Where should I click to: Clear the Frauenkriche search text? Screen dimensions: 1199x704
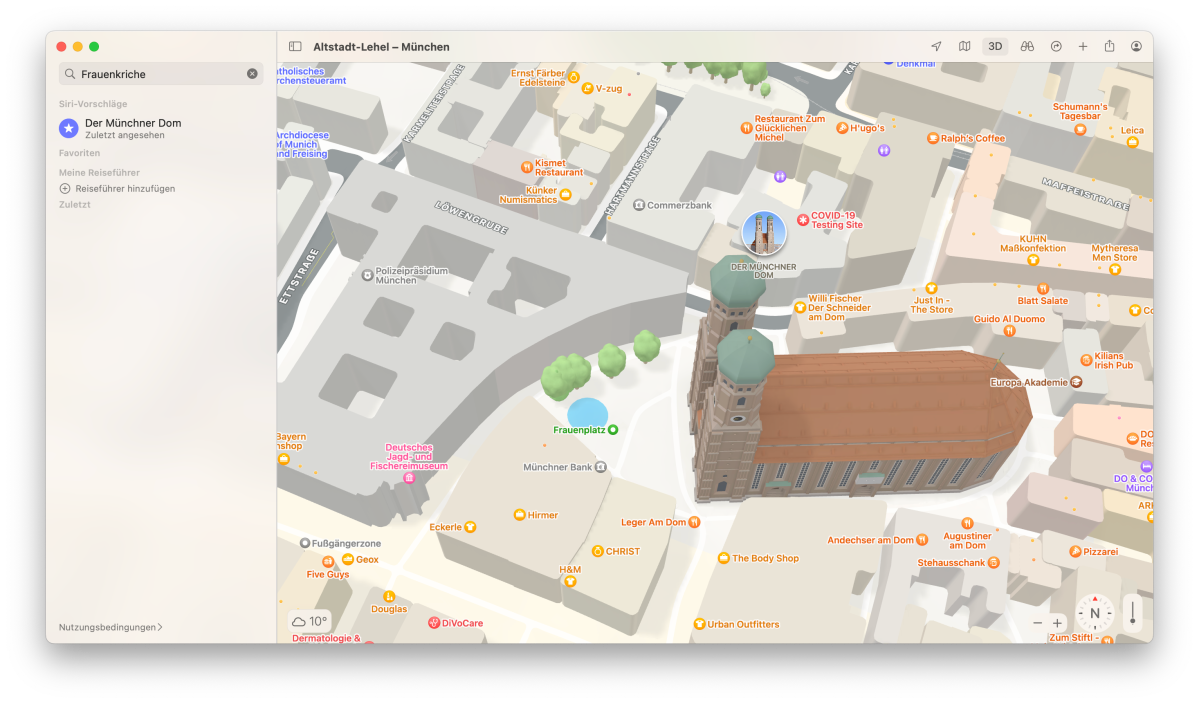(x=252, y=73)
